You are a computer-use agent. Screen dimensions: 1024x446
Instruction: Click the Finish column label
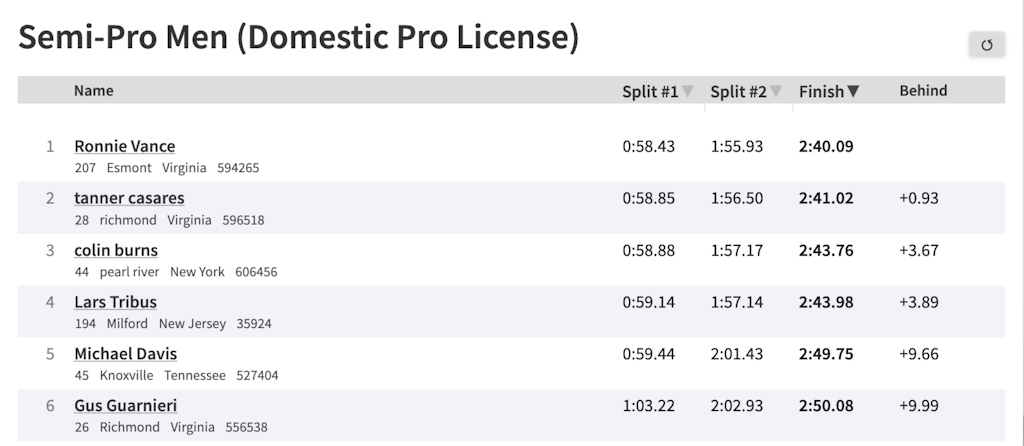coord(821,91)
